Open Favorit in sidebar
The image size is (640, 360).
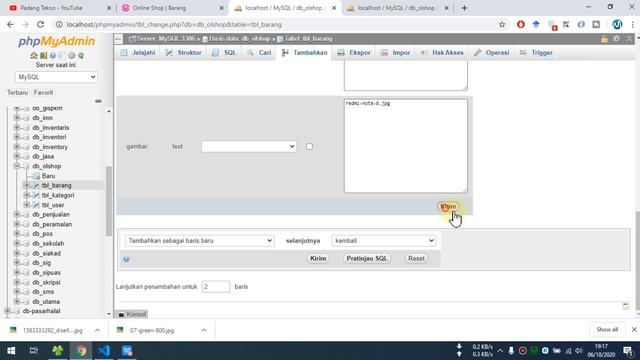point(43,93)
